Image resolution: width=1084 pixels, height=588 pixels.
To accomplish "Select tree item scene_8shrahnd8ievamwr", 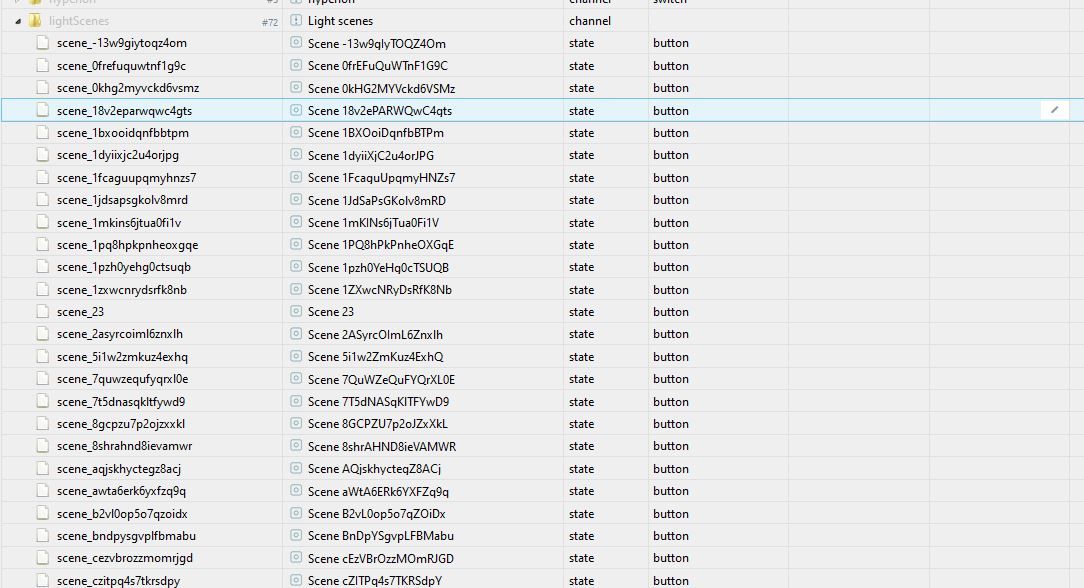I will click(124, 446).
